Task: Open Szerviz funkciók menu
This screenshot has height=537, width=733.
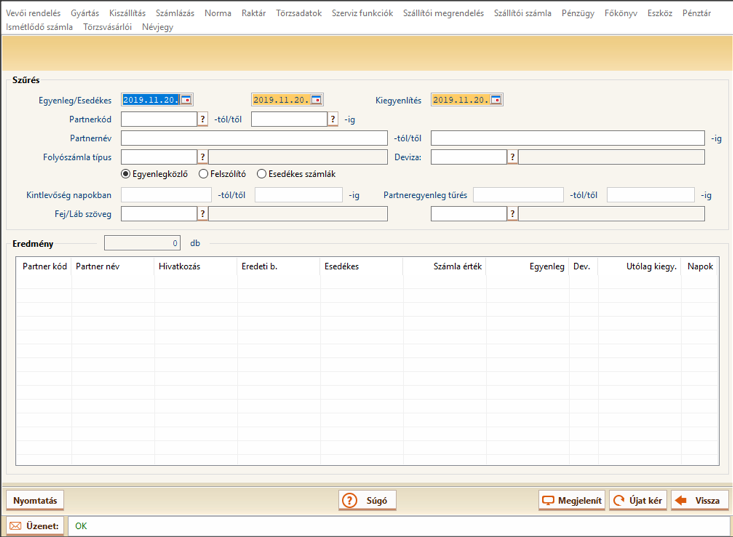Action: 362,13
